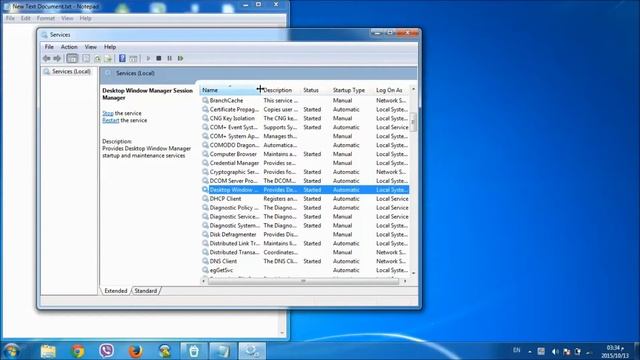The width and height of the screenshot is (640, 360).
Task: Show hidden tray icons arrow
Action: click(x=530, y=351)
